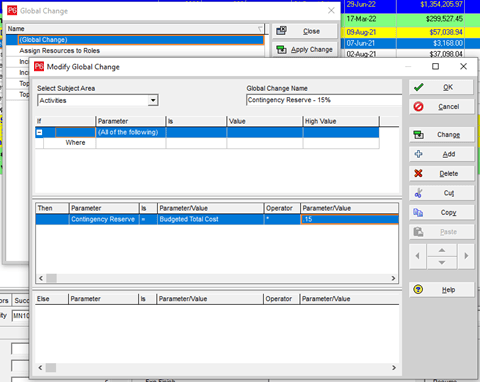The image size is (480, 382).
Task: Delete the selected statement
Action: point(441,173)
